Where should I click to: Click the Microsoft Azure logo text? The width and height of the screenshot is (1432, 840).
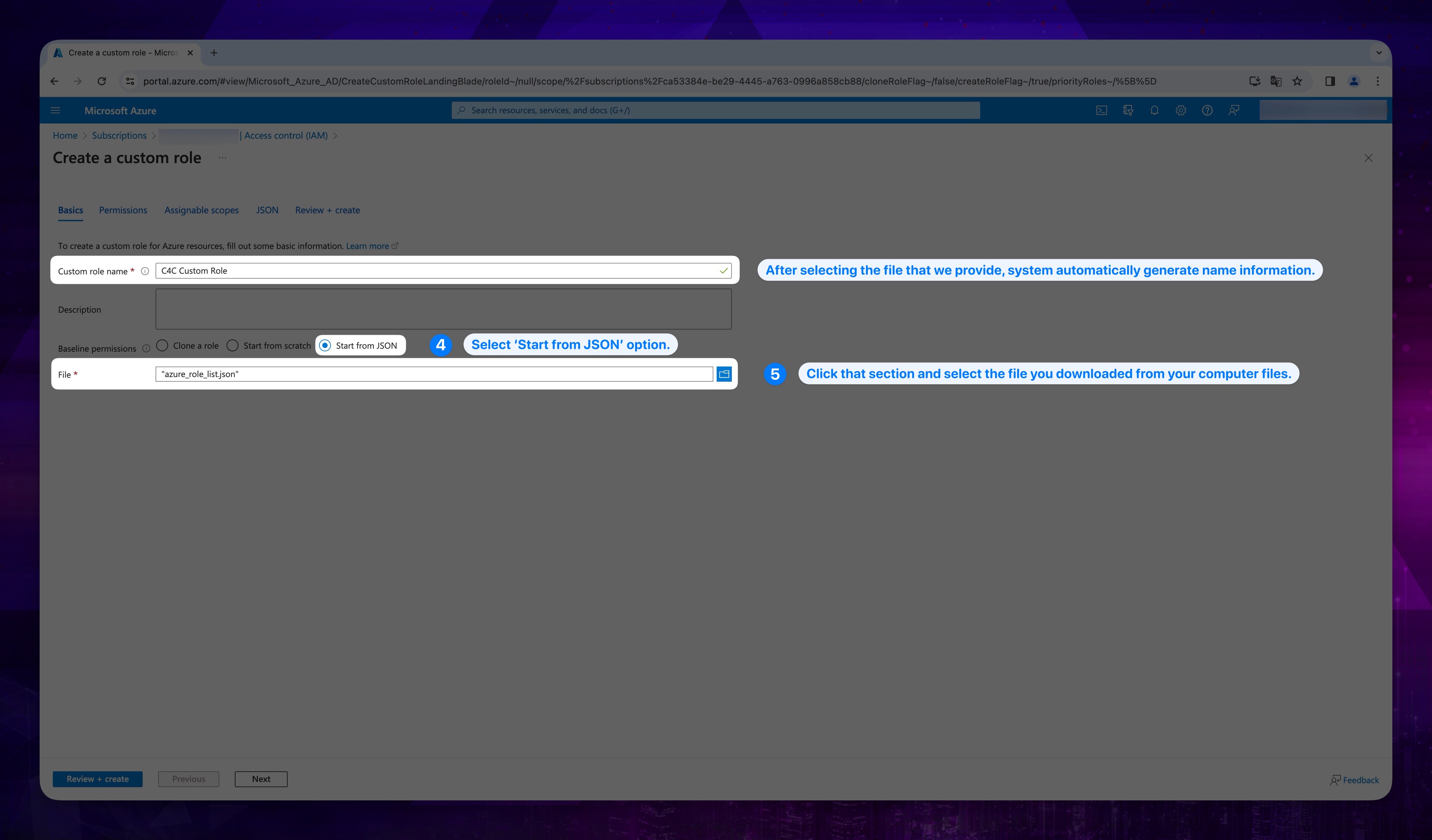(121, 111)
